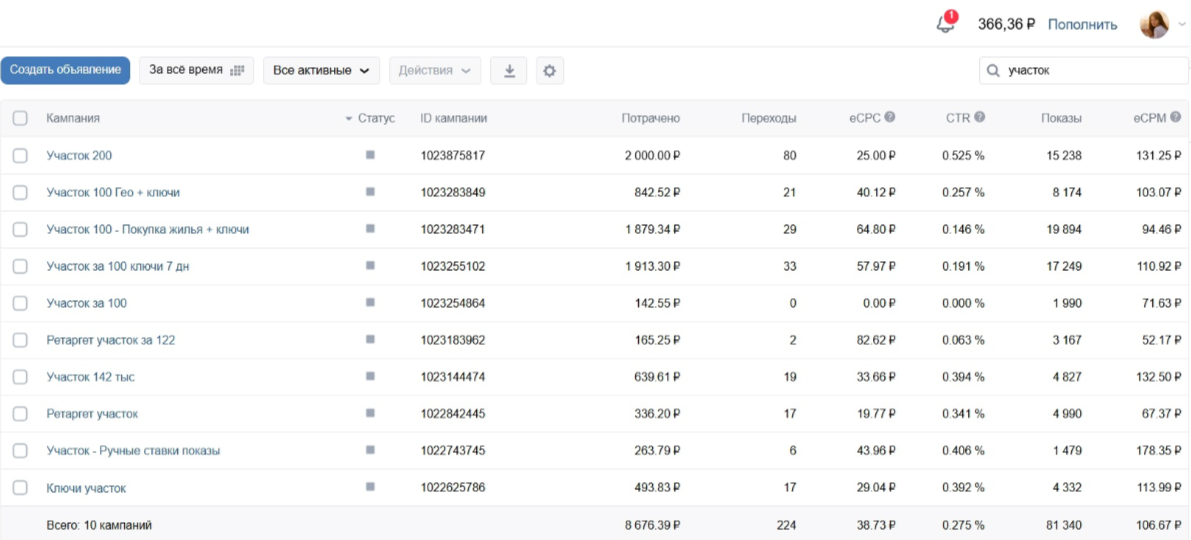Open campaign Ключи участок
This screenshot has width=1191, height=540.
tap(86, 488)
